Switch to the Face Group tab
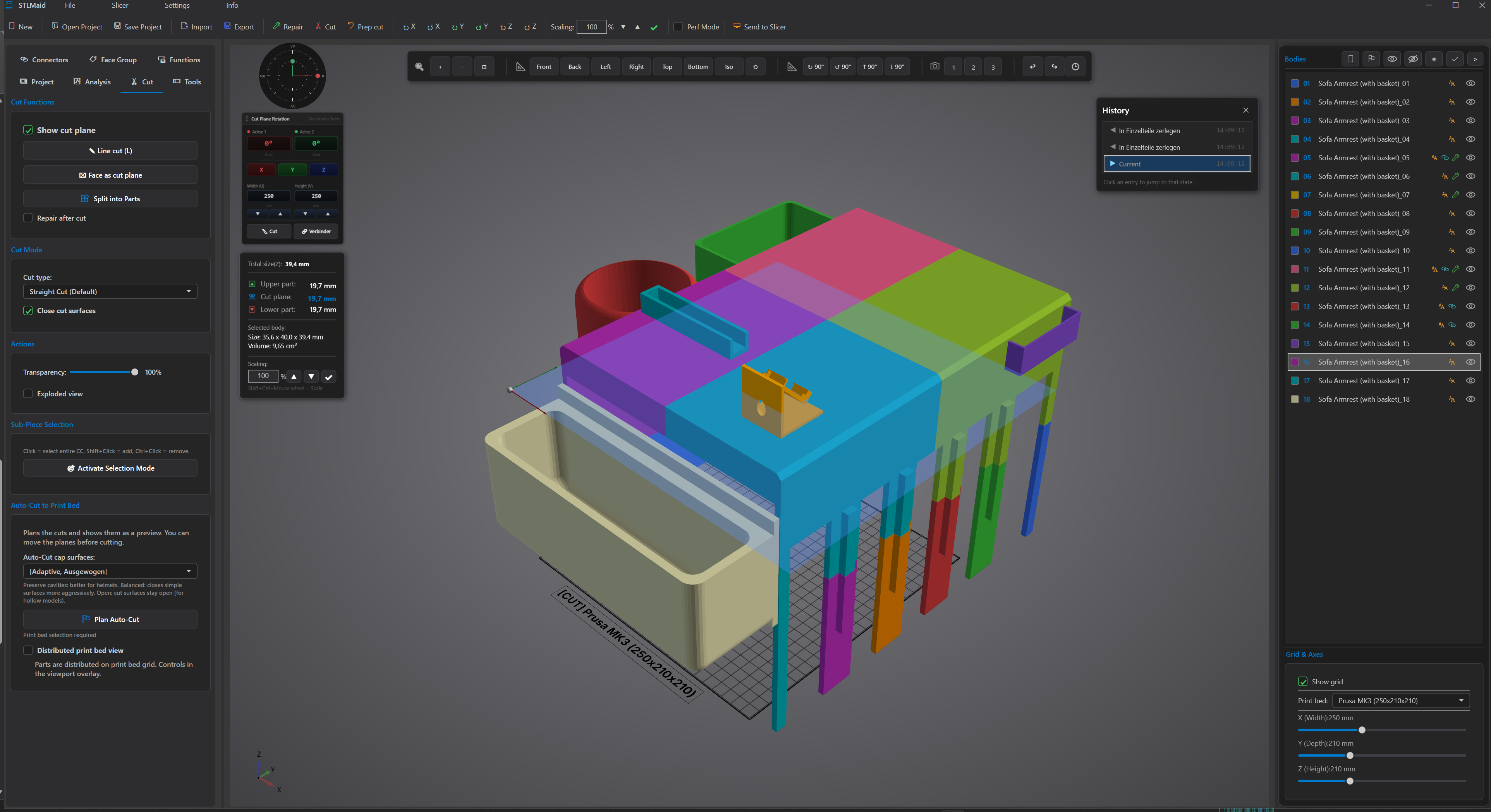This screenshot has height=812, width=1491. 113,60
